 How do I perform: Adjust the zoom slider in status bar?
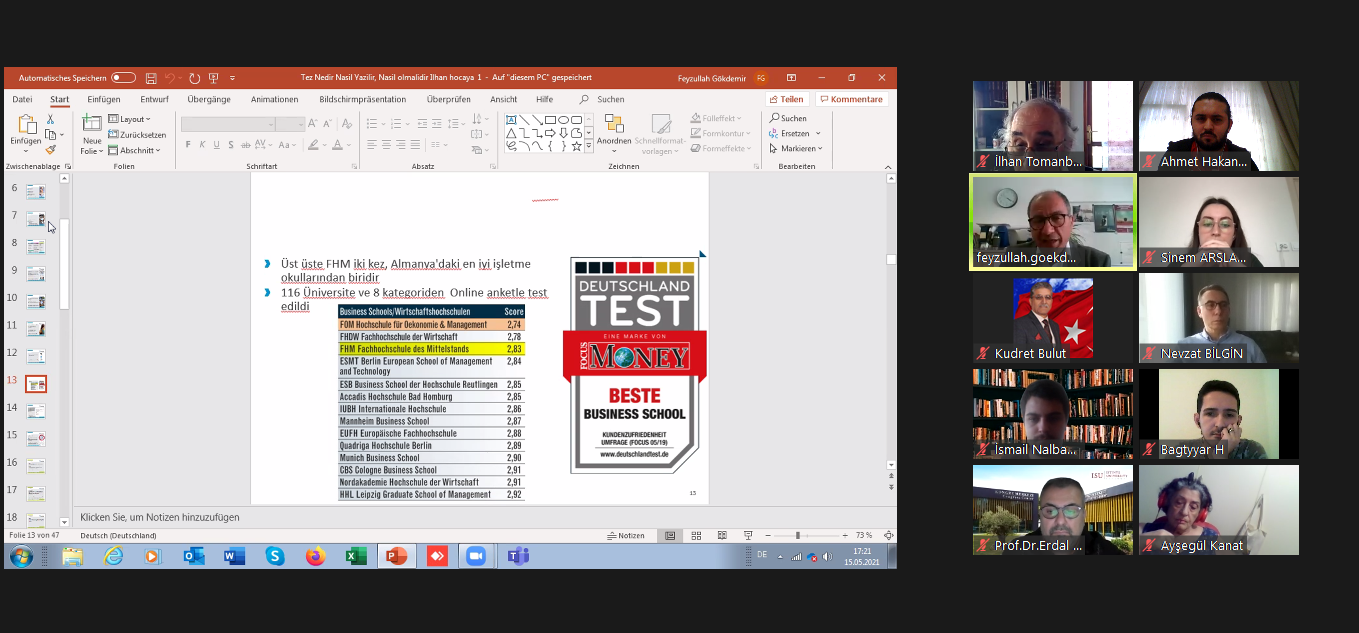(x=798, y=536)
